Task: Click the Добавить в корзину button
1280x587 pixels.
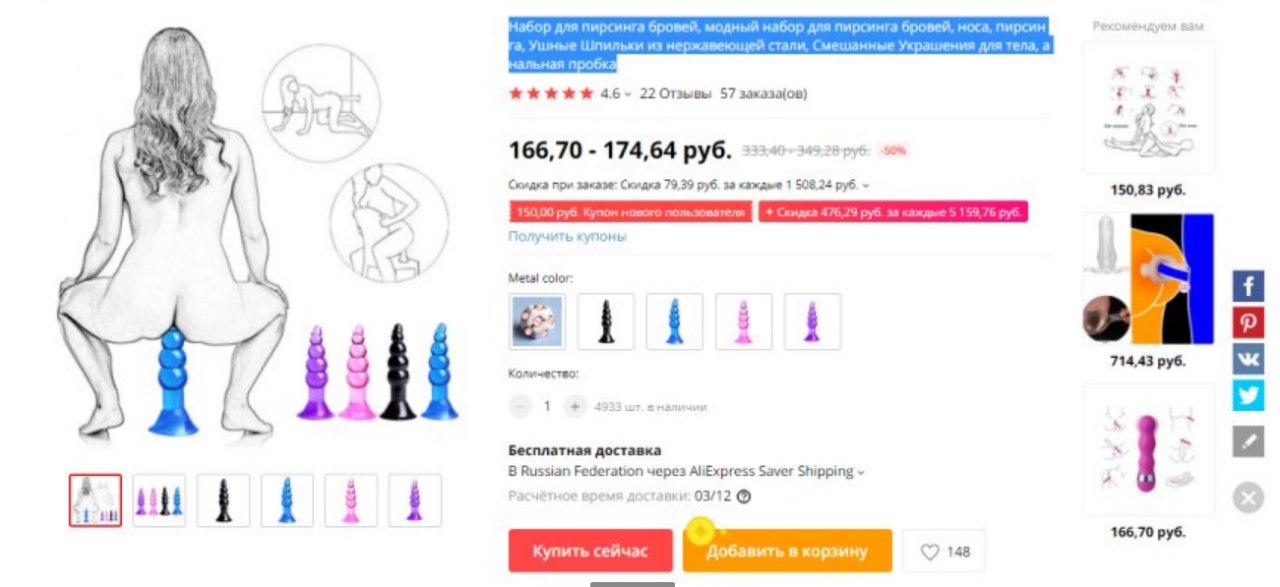Action: (x=787, y=551)
